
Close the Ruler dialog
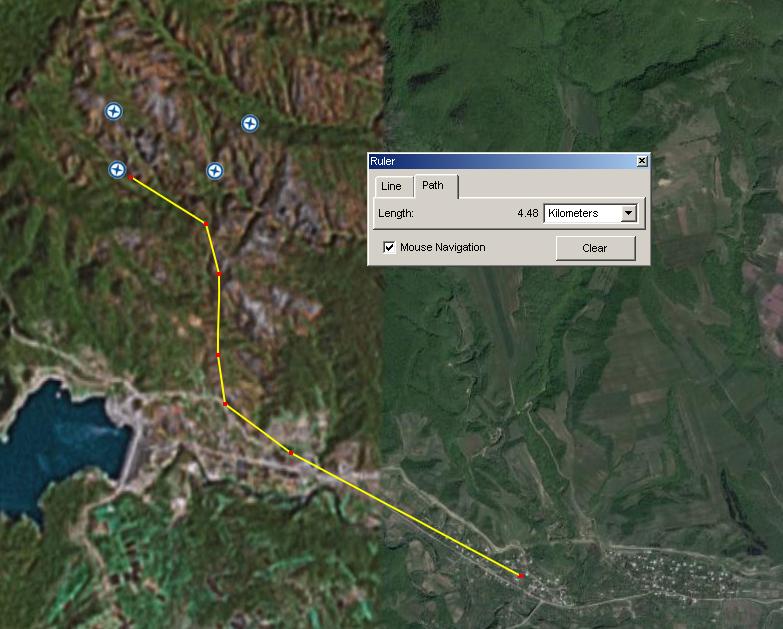pyautogui.click(x=642, y=161)
